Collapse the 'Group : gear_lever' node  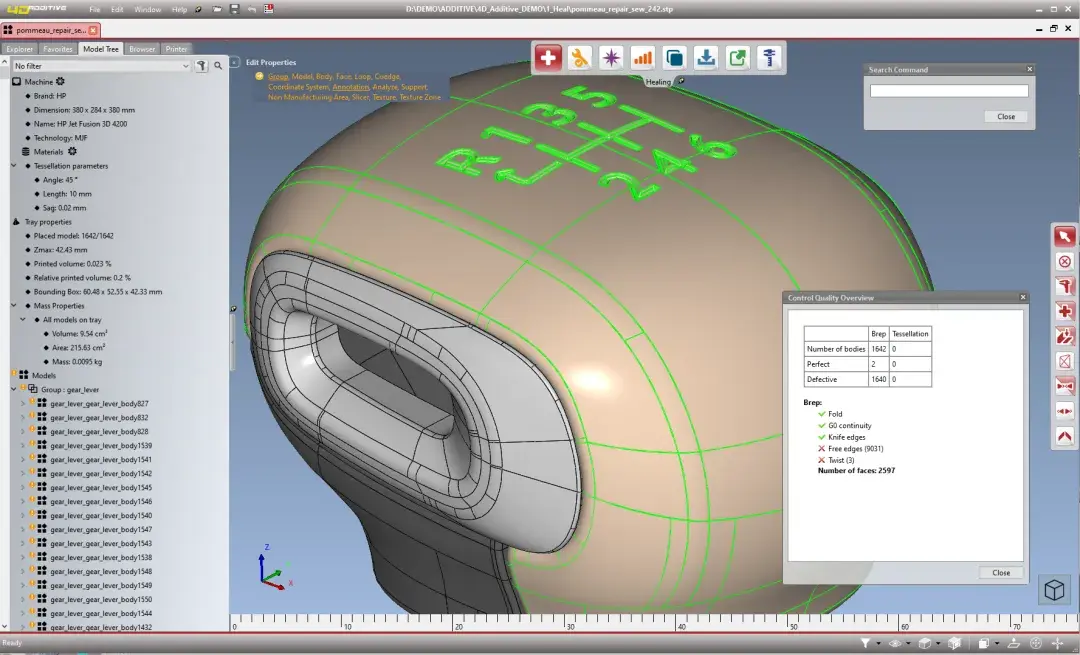13,389
